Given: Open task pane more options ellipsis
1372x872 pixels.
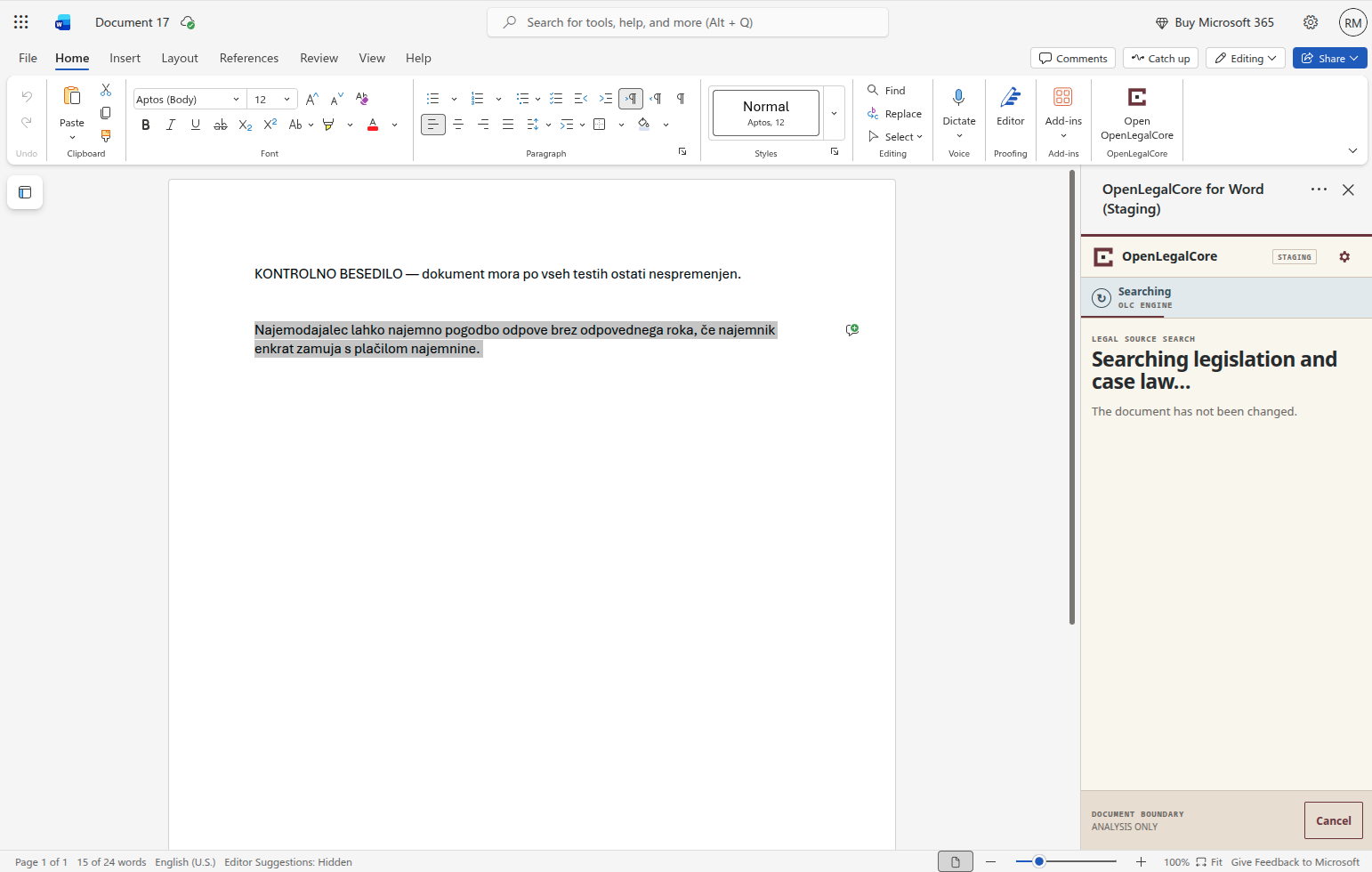Looking at the screenshot, I should [1319, 190].
